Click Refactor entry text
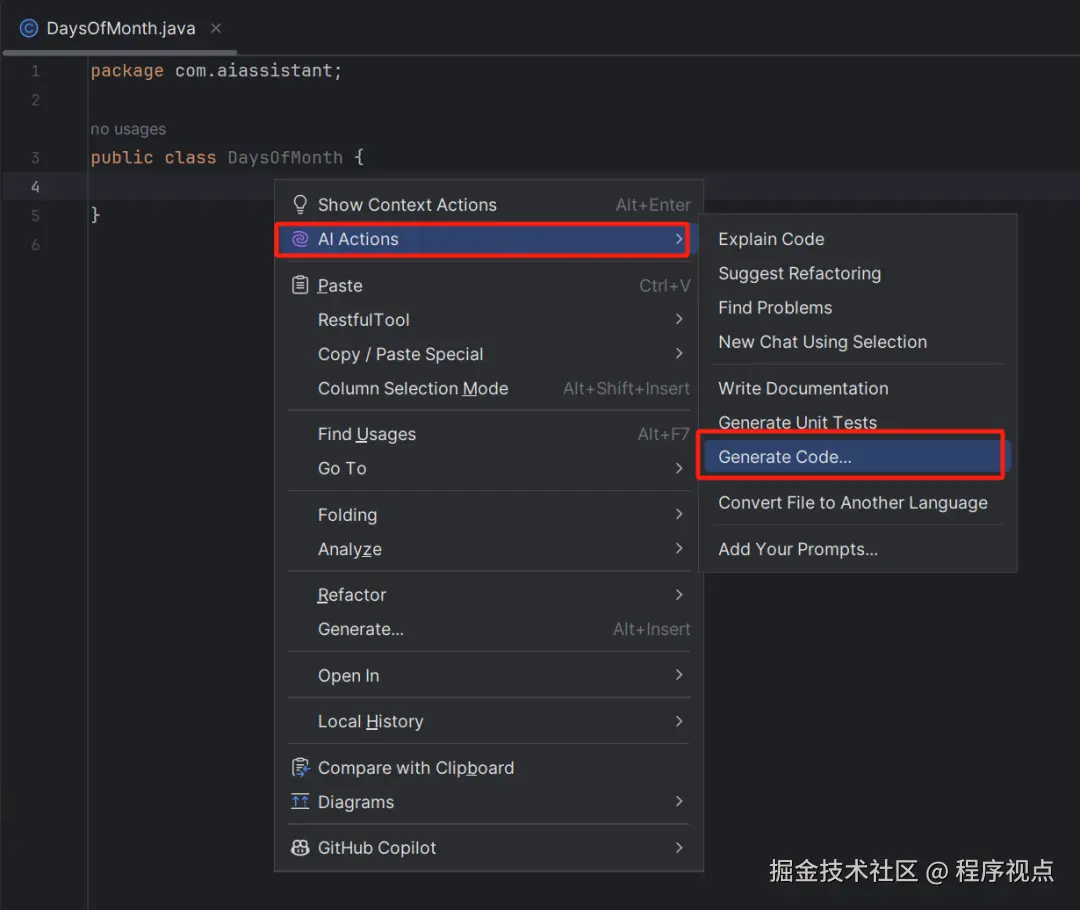Image resolution: width=1080 pixels, height=910 pixels. [351, 595]
